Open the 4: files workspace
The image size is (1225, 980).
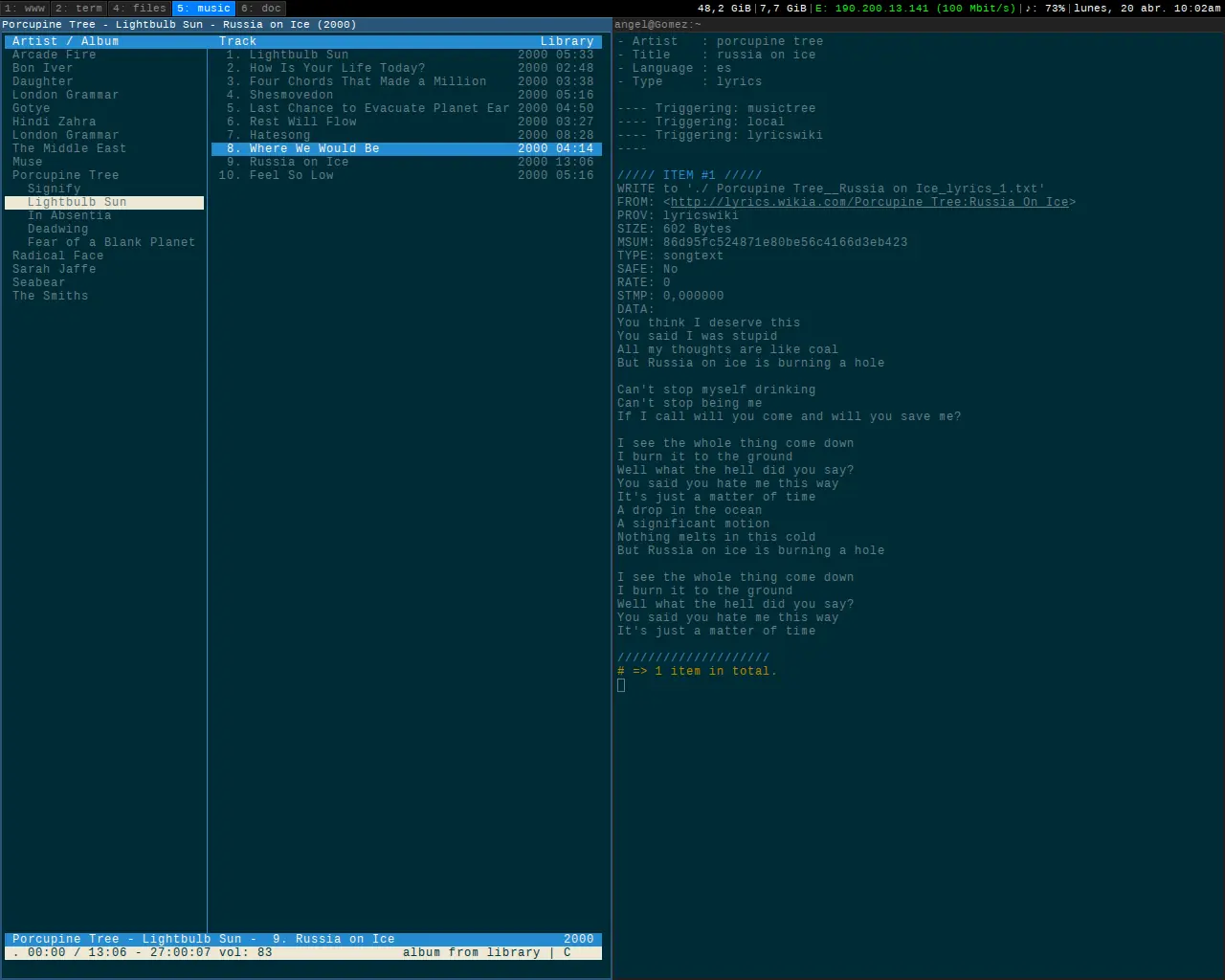140,8
